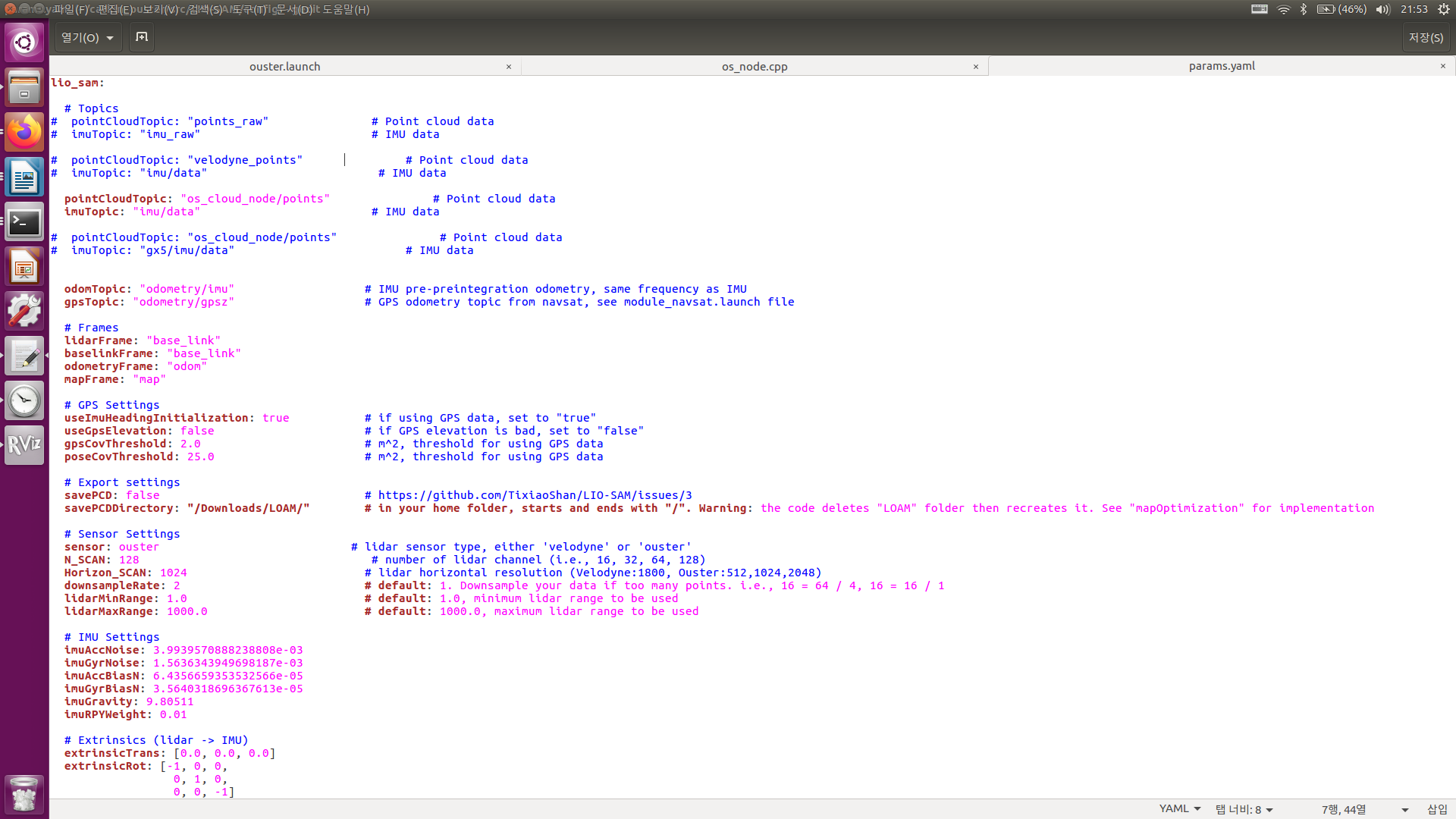Open the Files manager from the dock
The height and width of the screenshot is (819, 1456).
24,87
